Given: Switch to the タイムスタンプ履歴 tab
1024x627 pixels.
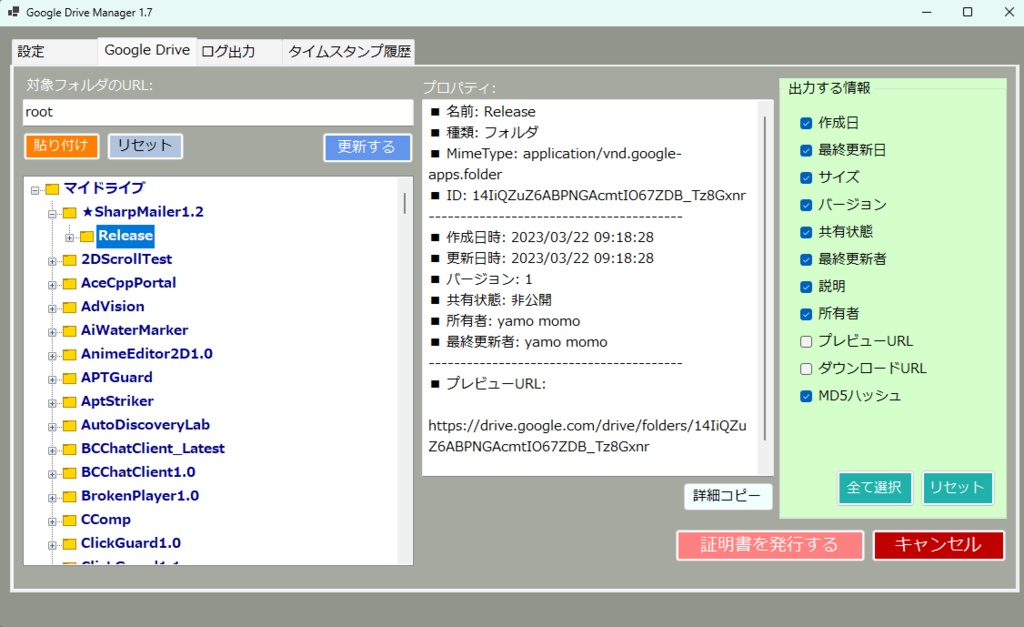Looking at the screenshot, I should 349,52.
